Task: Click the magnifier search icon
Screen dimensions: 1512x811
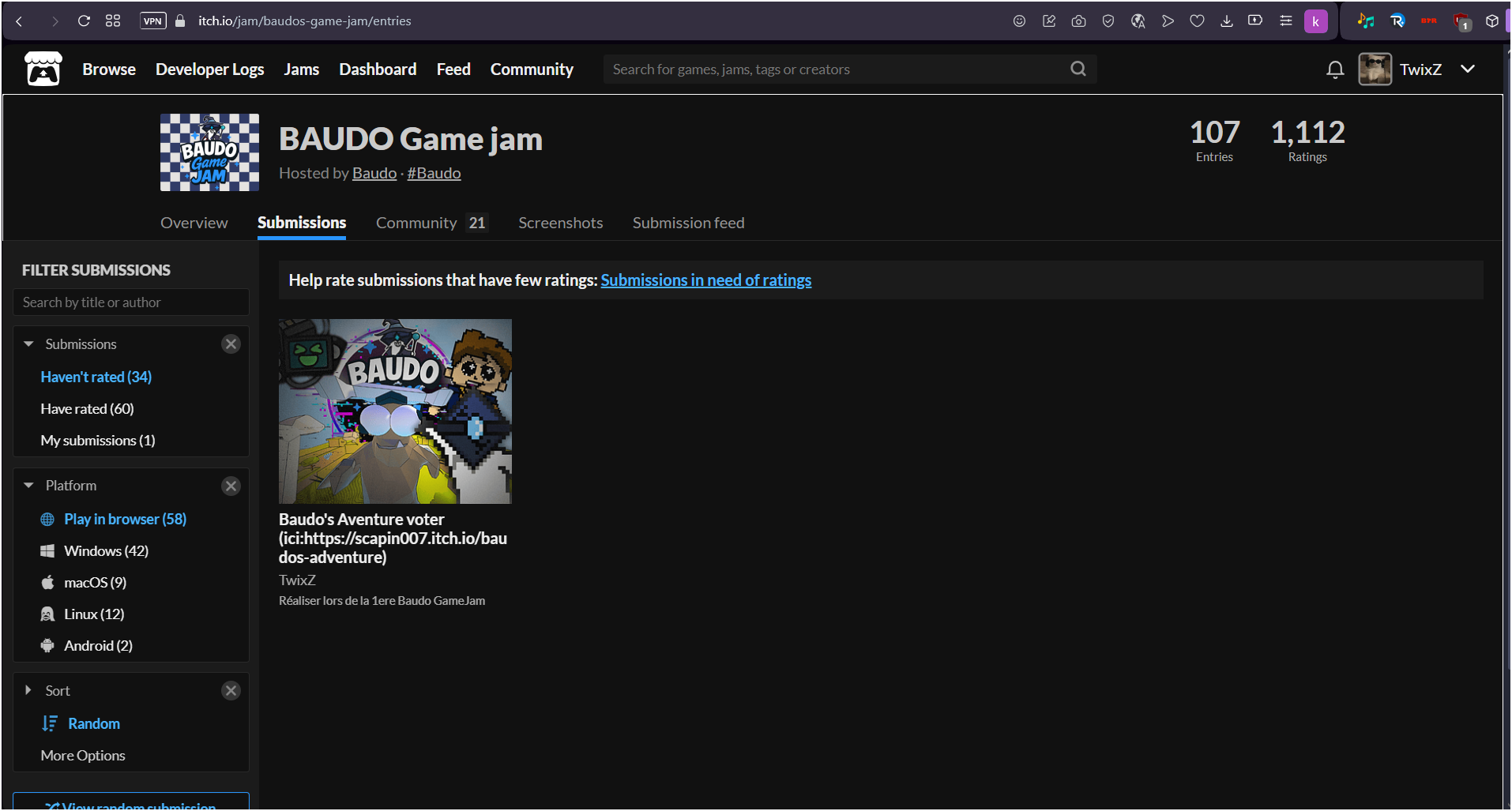Action: (x=1078, y=69)
